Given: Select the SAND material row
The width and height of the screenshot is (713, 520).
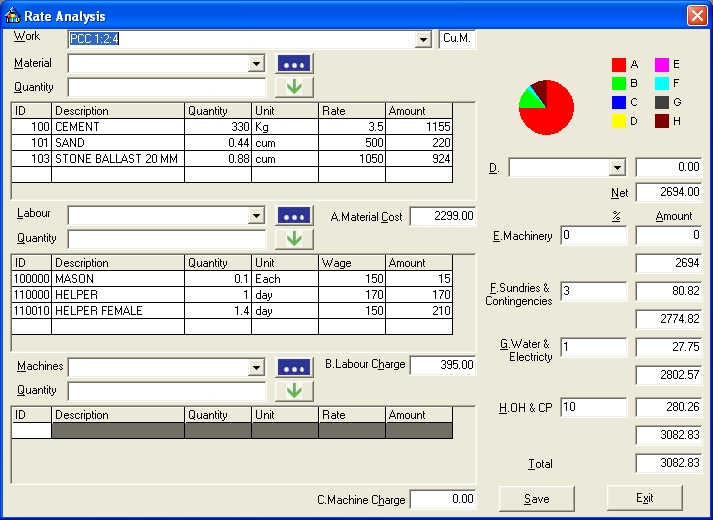Looking at the screenshot, I should pyautogui.click(x=232, y=143).
